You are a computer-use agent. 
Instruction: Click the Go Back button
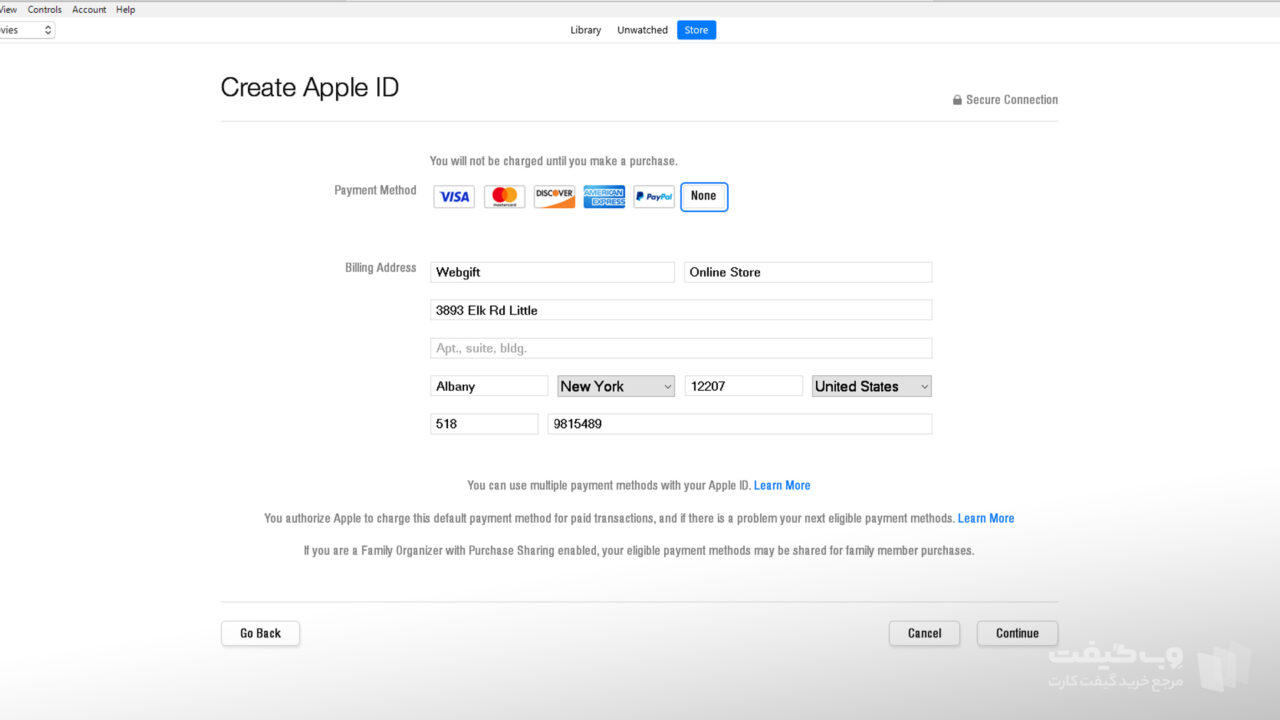260,633
